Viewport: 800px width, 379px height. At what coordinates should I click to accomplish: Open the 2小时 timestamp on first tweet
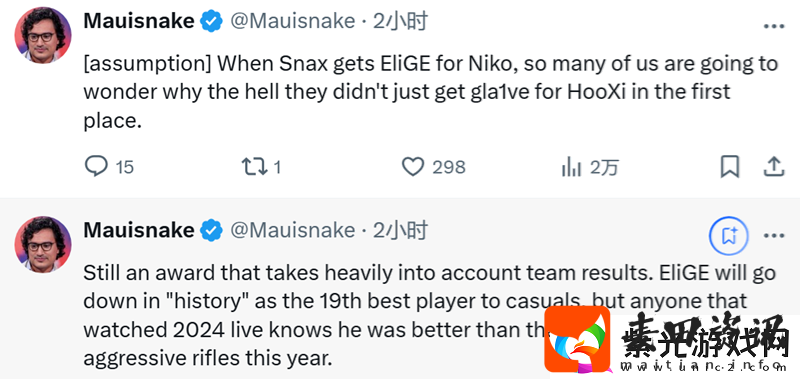(x=399, y=21)
